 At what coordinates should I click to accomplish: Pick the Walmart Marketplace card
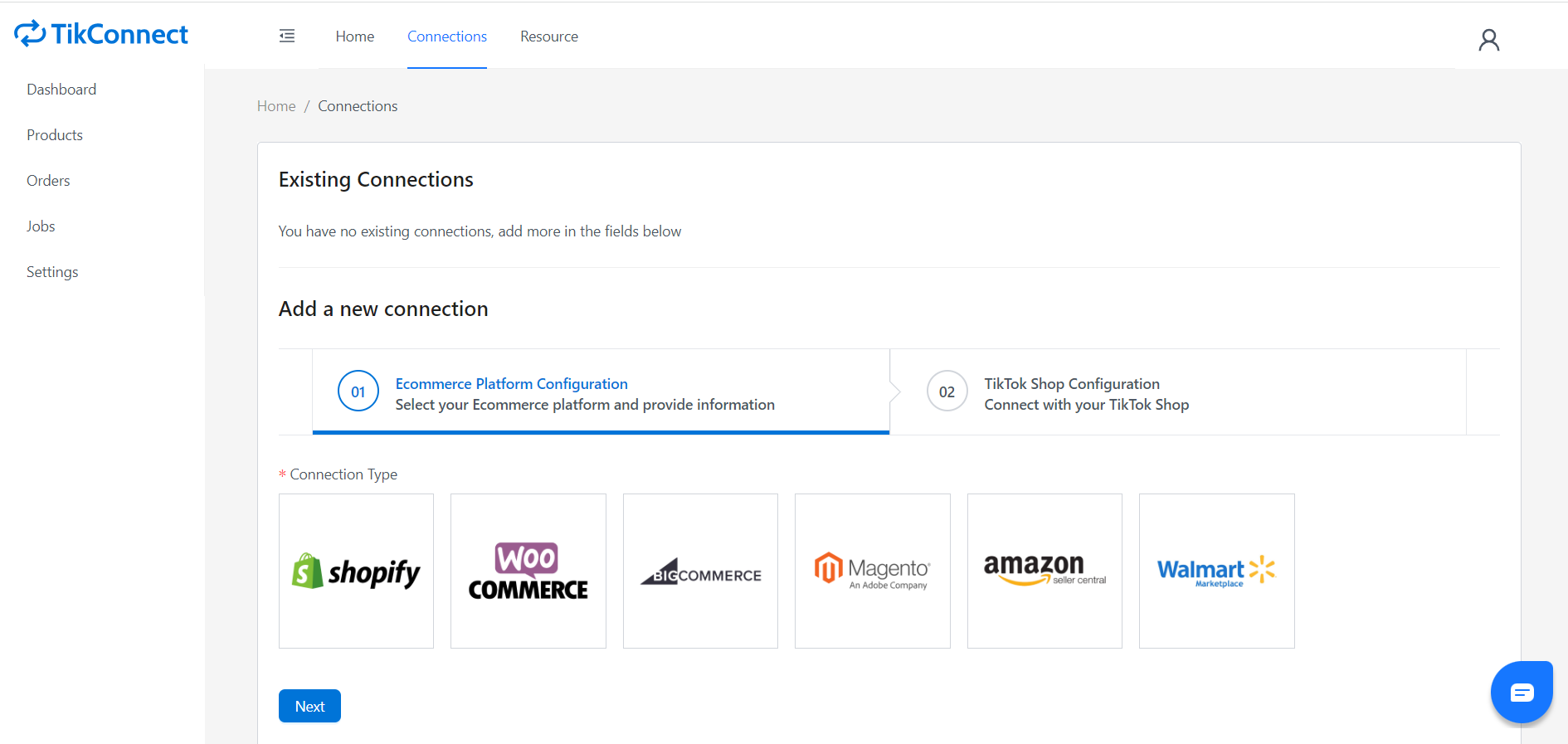pos(1217,571)
